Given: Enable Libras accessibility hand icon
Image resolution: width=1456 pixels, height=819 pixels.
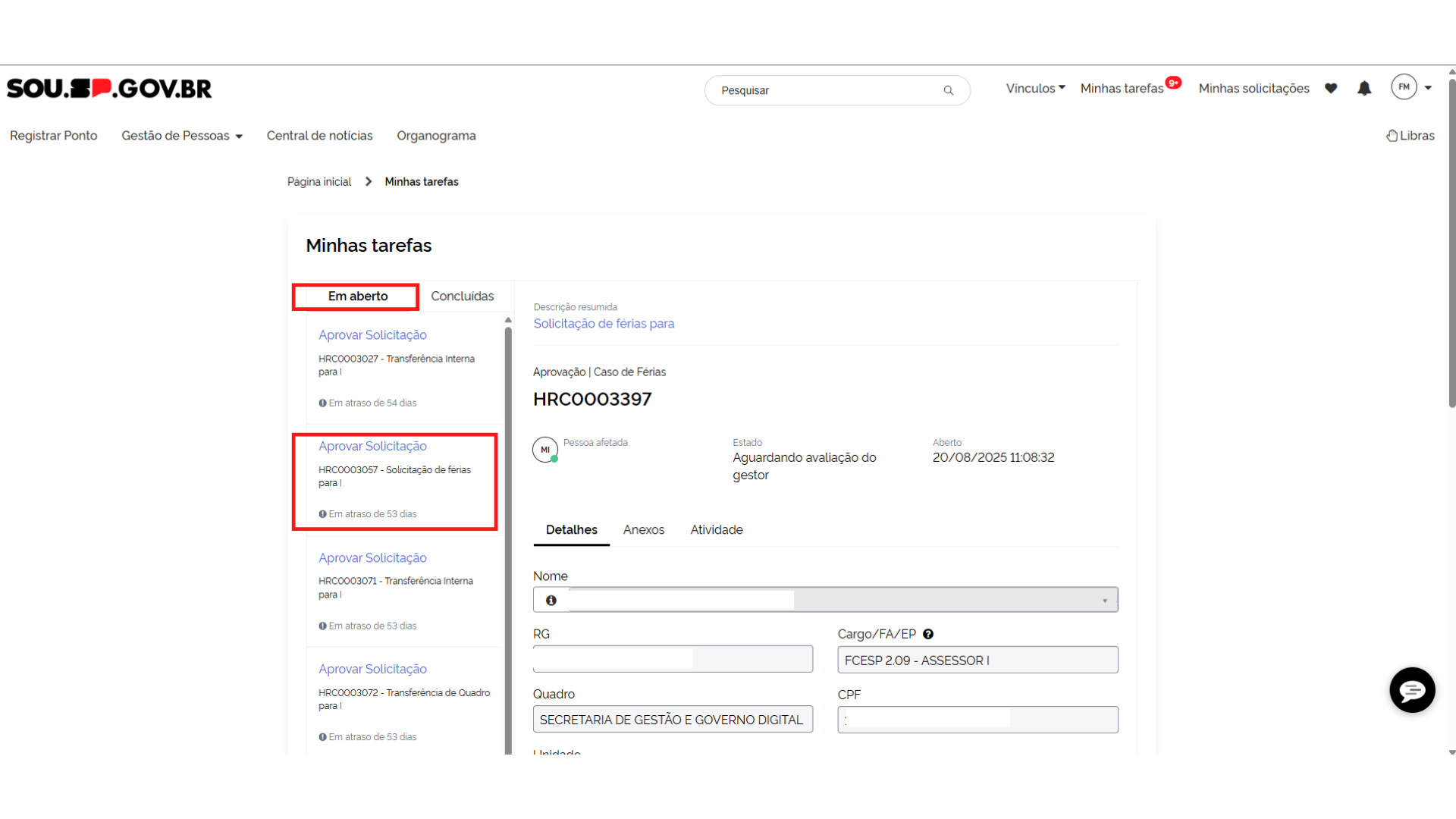Looking at the screenshot, I should coord(1392,136).
